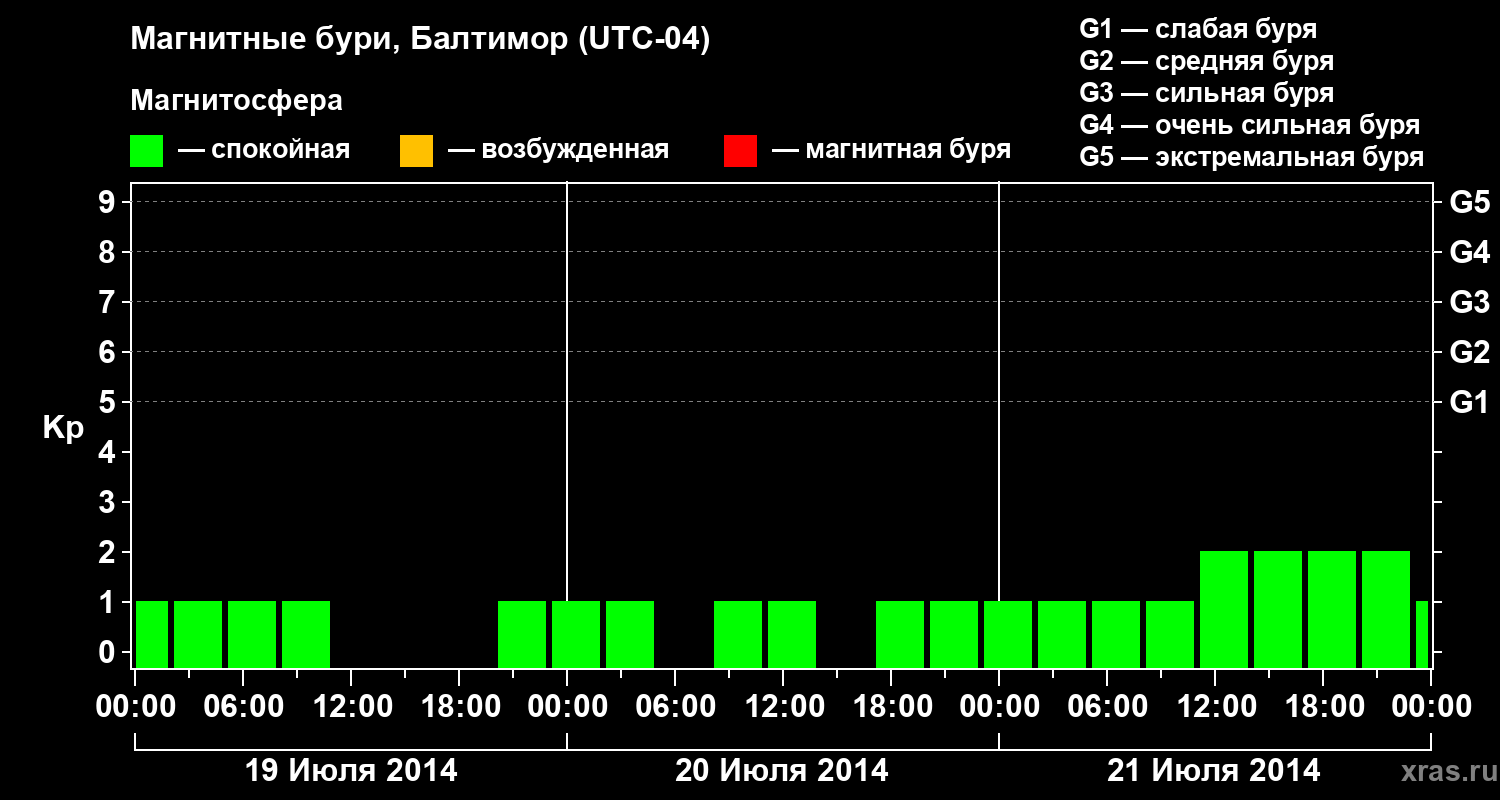The height and width of the screenshot is (800, 1500).
Task: Click the right-axis 'G2' storm level label
Action: click(1470, 352)
